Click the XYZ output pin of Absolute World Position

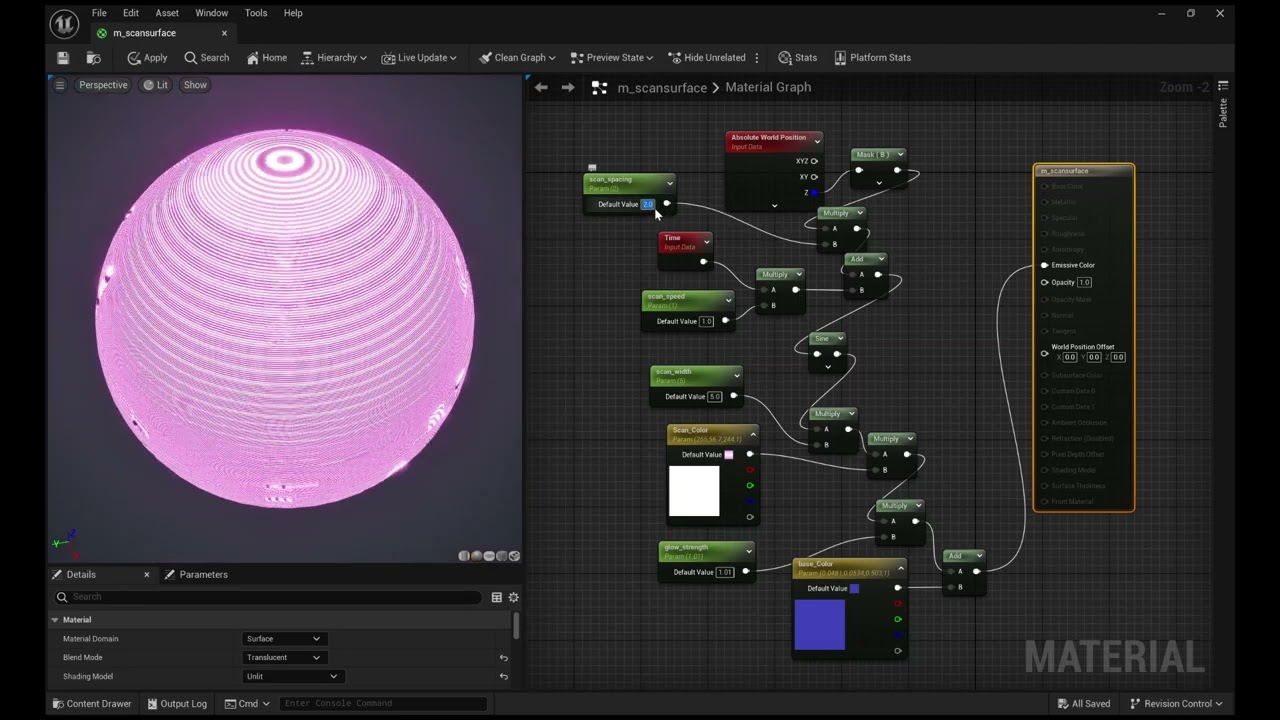point(814,161)
